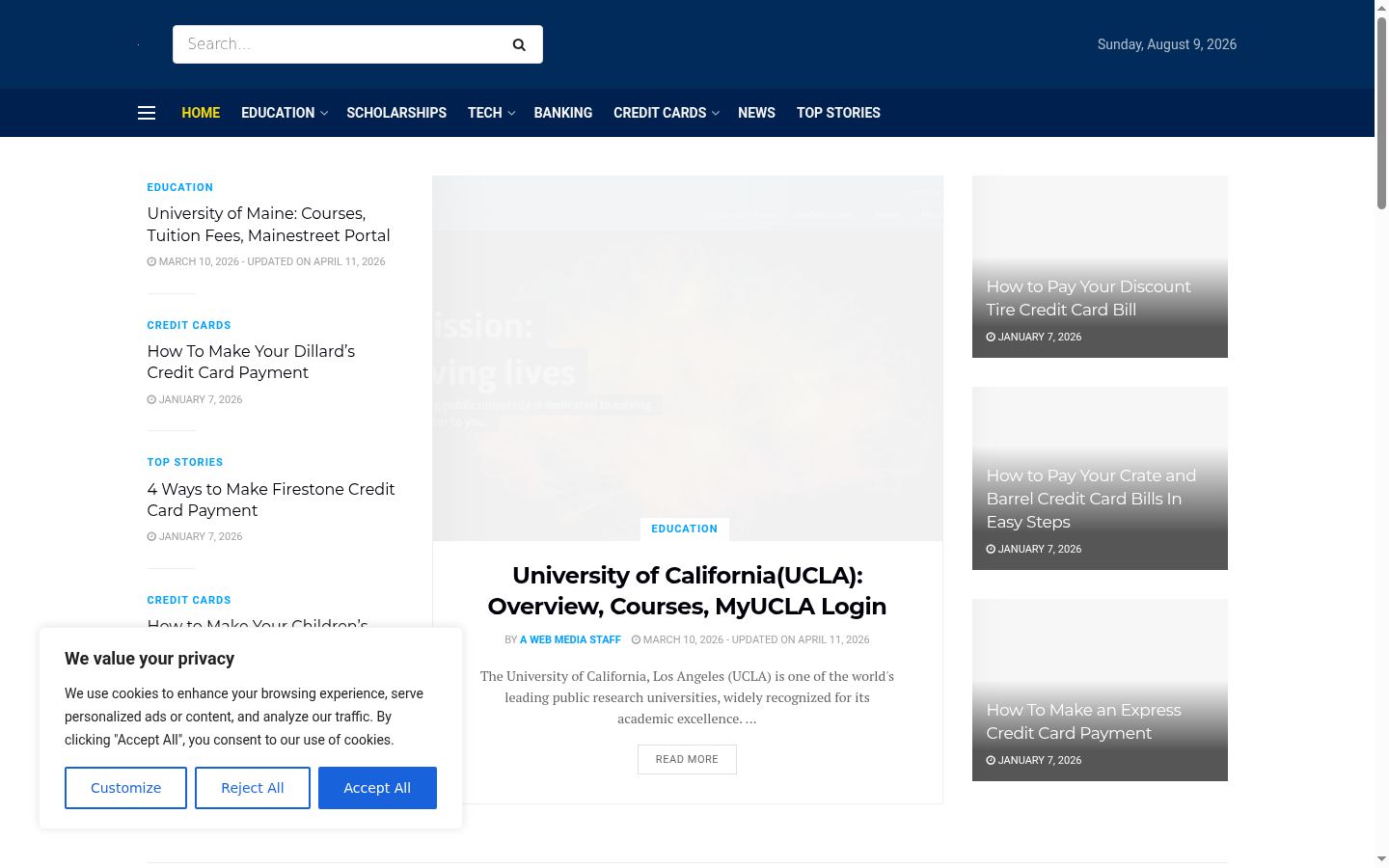This screenshot has width=1389, height=868.
Task: Open Express Credit Card Payment article
Action: point(1083,721)
